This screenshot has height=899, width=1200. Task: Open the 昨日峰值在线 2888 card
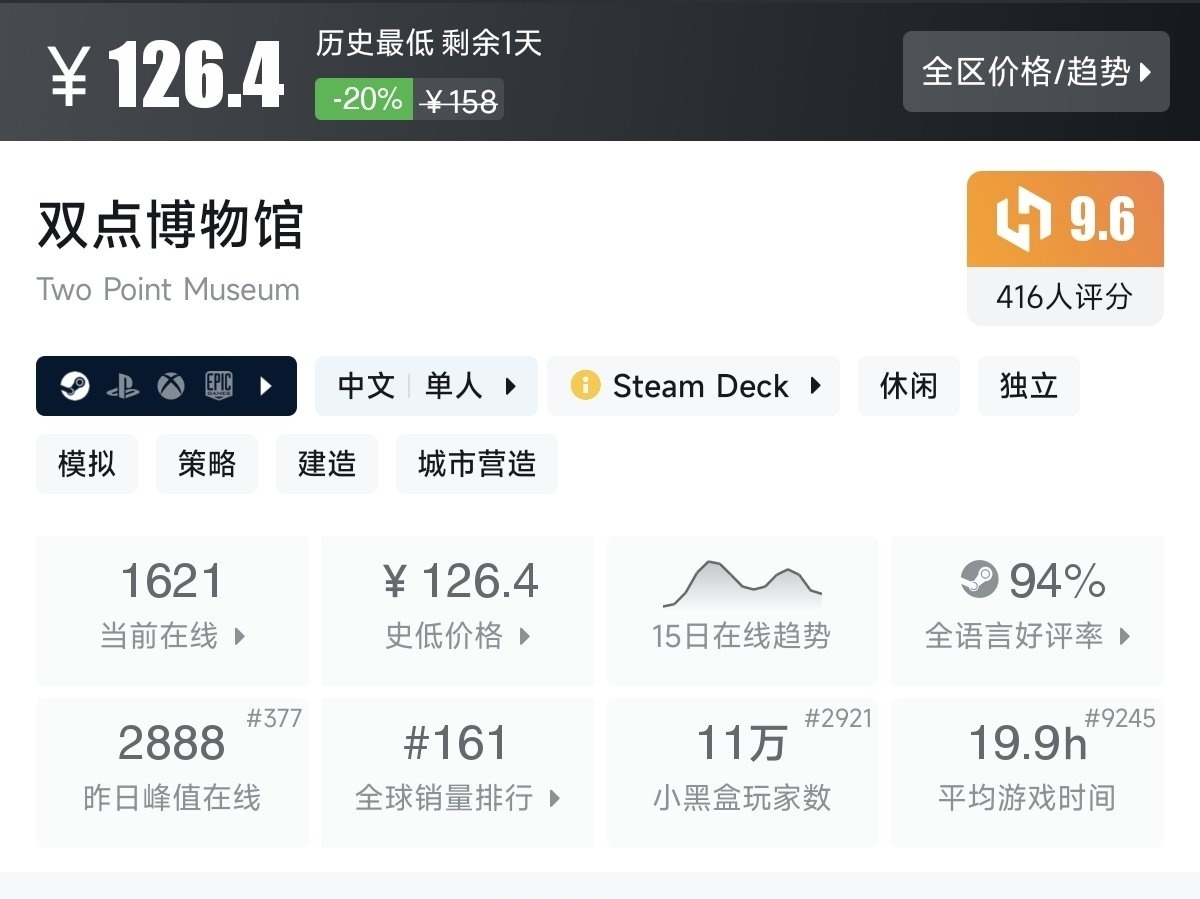(172, 773)
